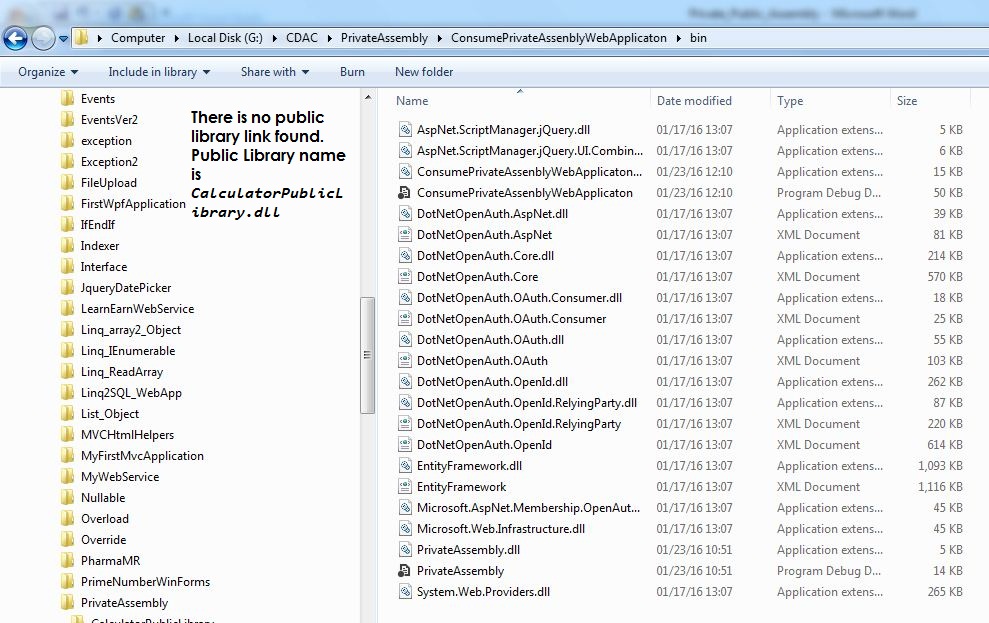The width and height of the screenshot is (989, 623).
Task: Click the 01/23/16 10:51 date of PrivateAssembly.dll
Action: 694,550
